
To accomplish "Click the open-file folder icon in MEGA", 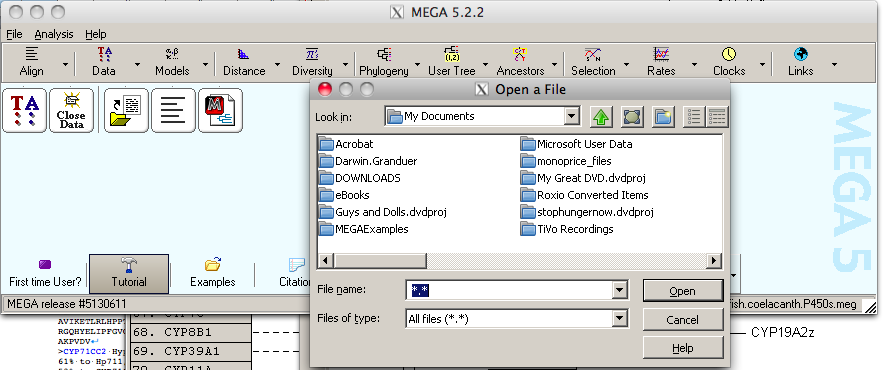I will (126, 110).
